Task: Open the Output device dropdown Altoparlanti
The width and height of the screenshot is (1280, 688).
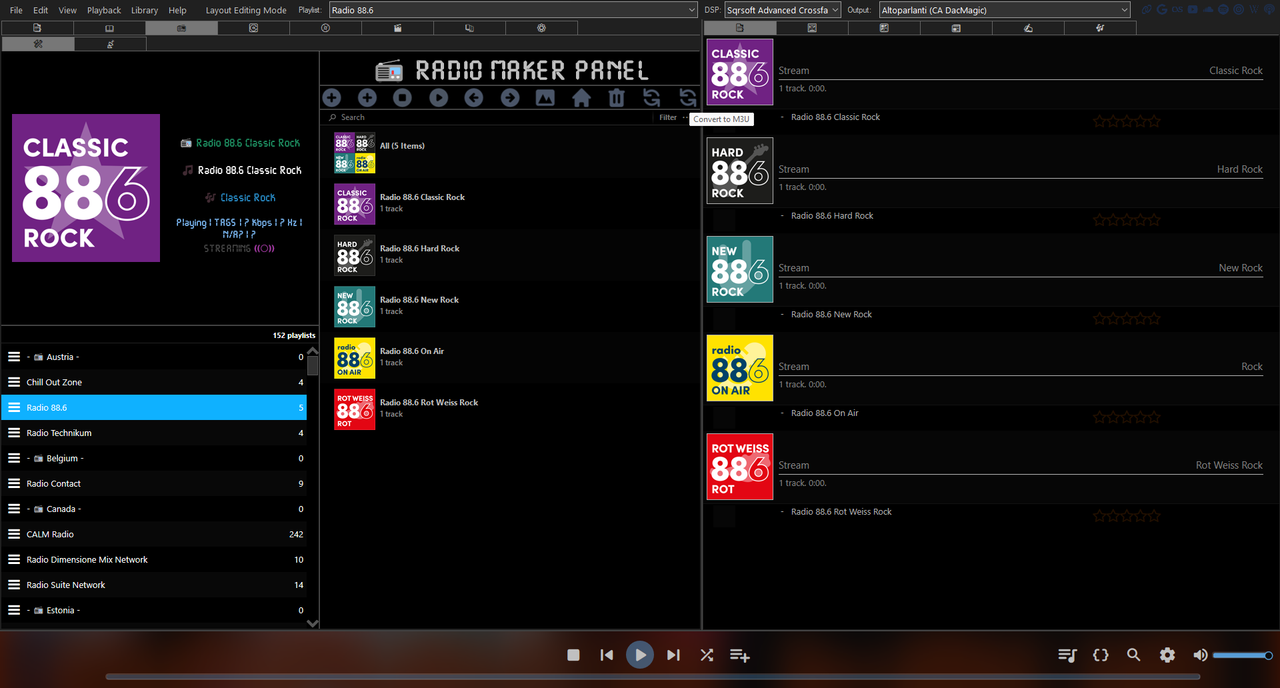Action: (1004, 10)
